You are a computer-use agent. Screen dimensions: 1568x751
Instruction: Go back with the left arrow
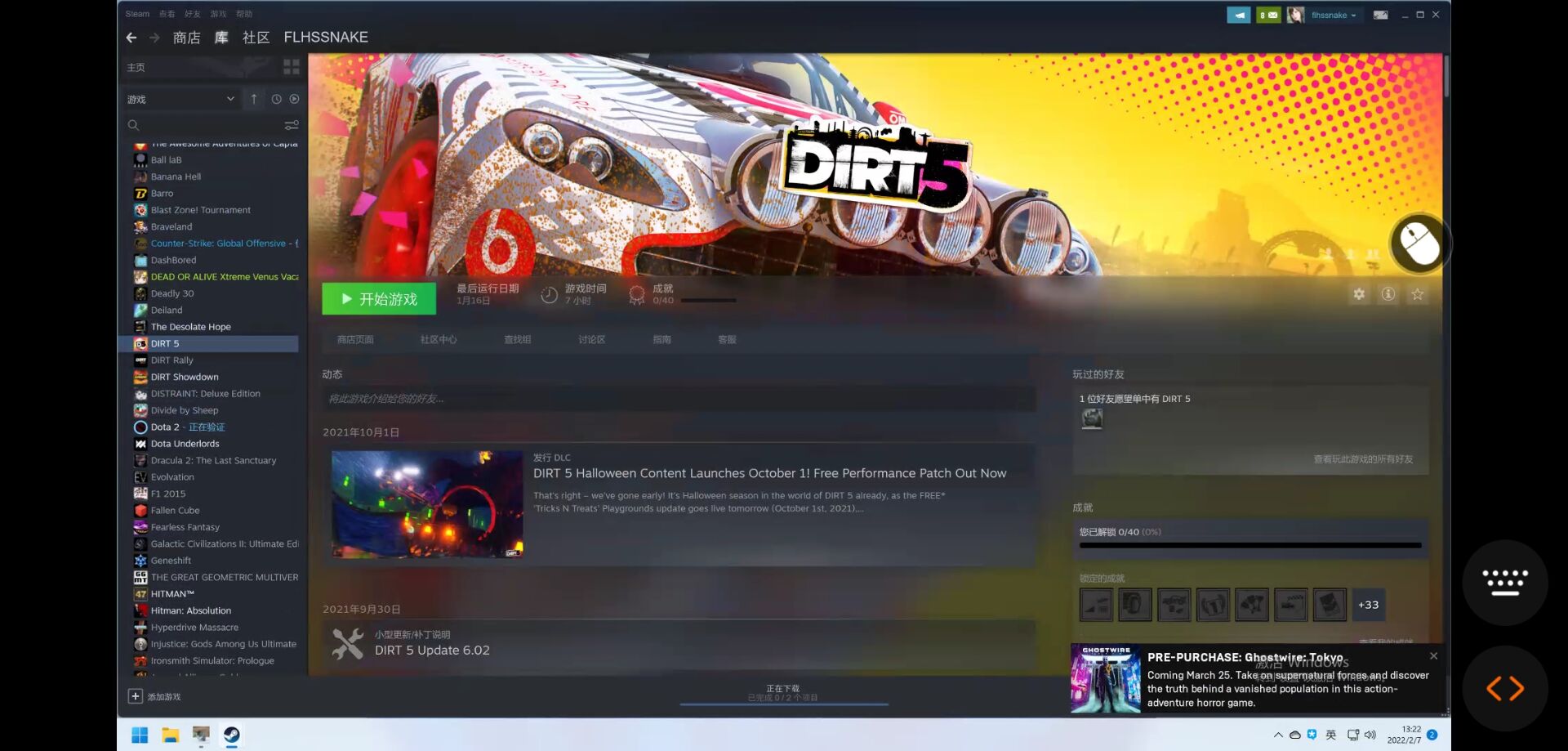131,38
